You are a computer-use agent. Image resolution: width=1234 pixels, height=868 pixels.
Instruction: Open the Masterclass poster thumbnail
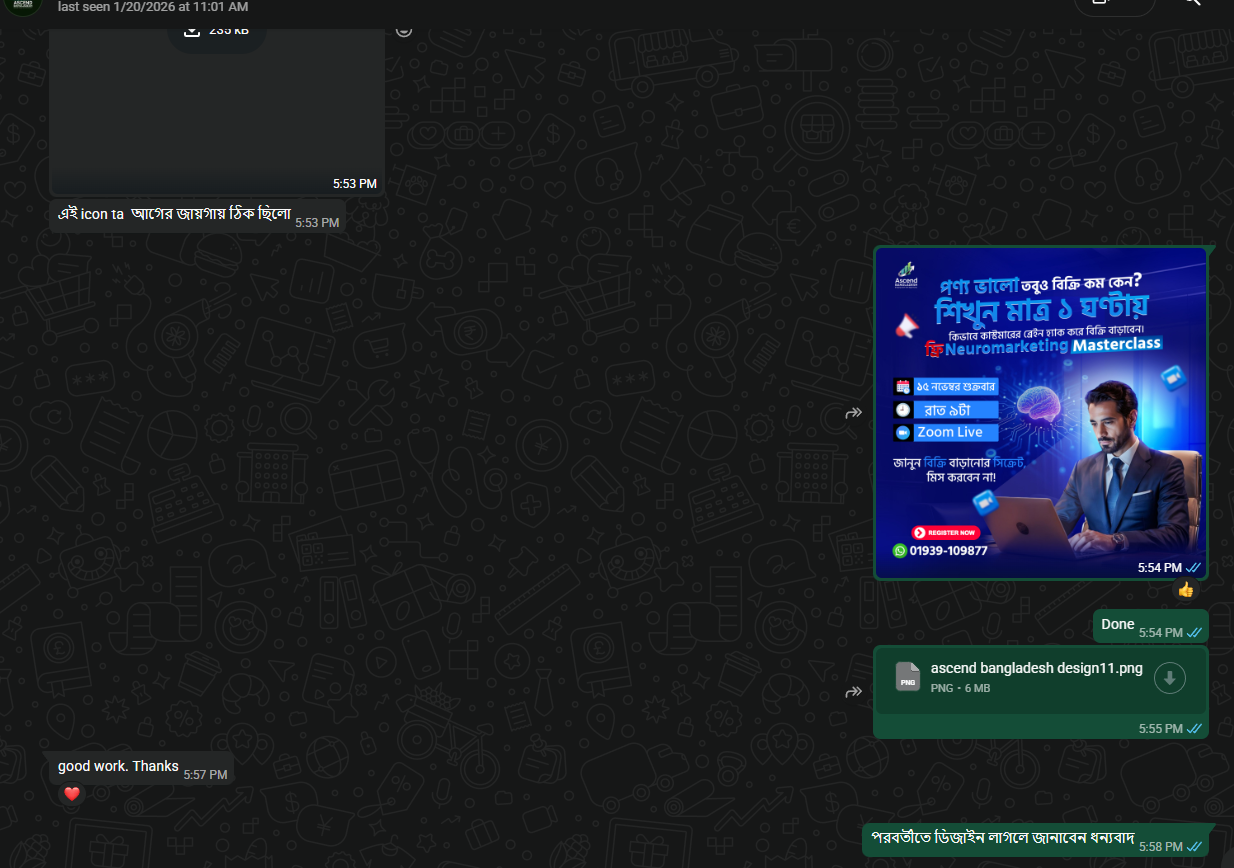1040,412
